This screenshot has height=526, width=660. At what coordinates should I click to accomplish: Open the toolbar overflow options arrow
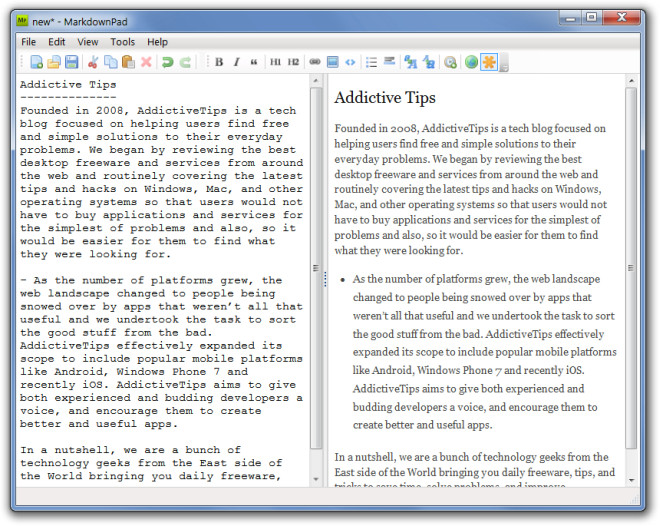(504, 63)
